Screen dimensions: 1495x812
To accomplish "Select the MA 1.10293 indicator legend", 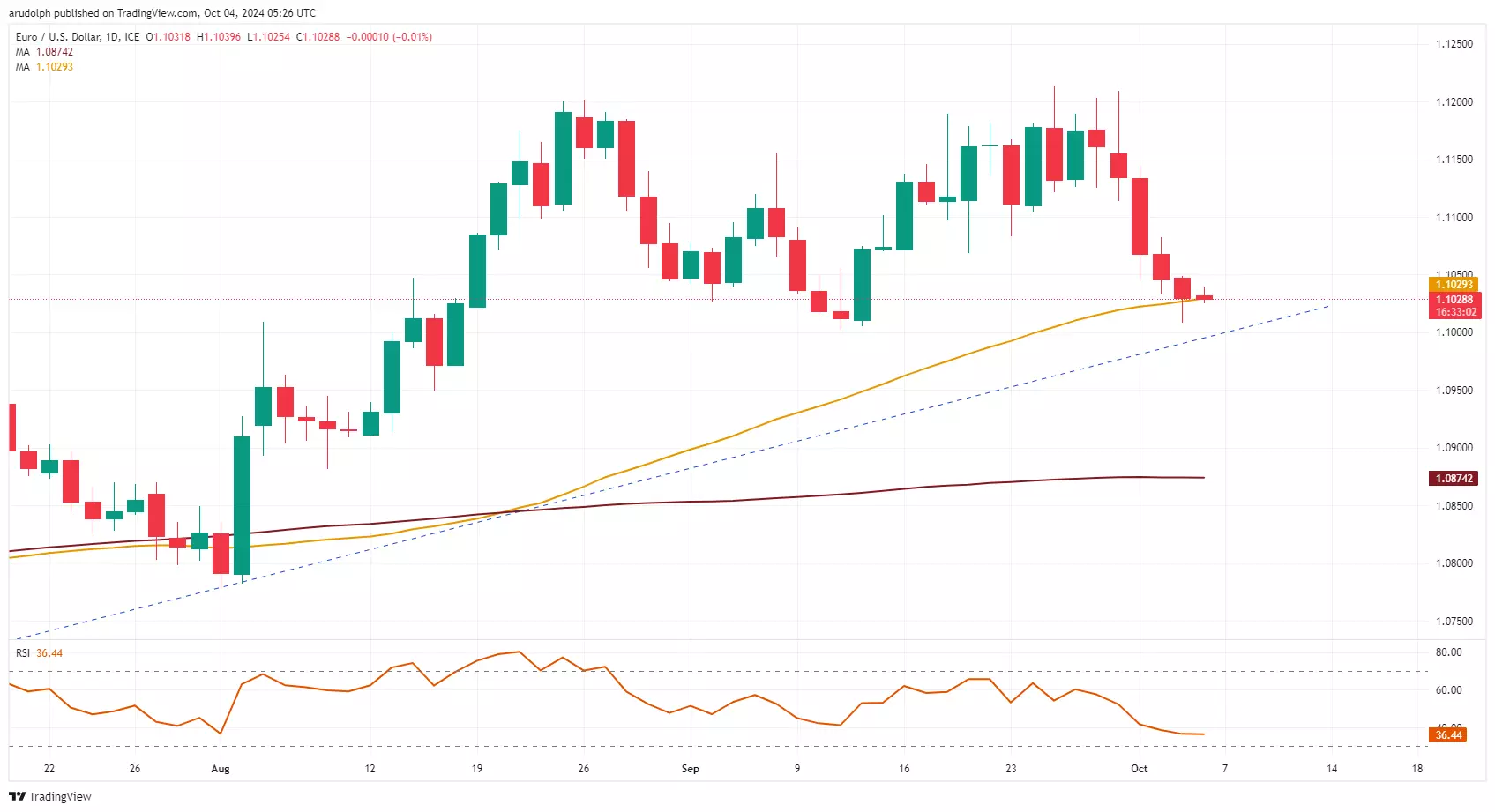I will [x=44, y=67].
